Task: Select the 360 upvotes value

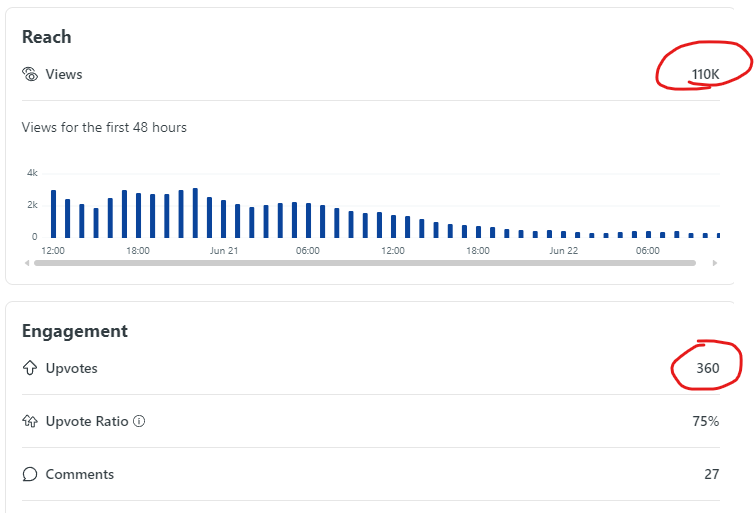Action: click(x=708, y=368)
